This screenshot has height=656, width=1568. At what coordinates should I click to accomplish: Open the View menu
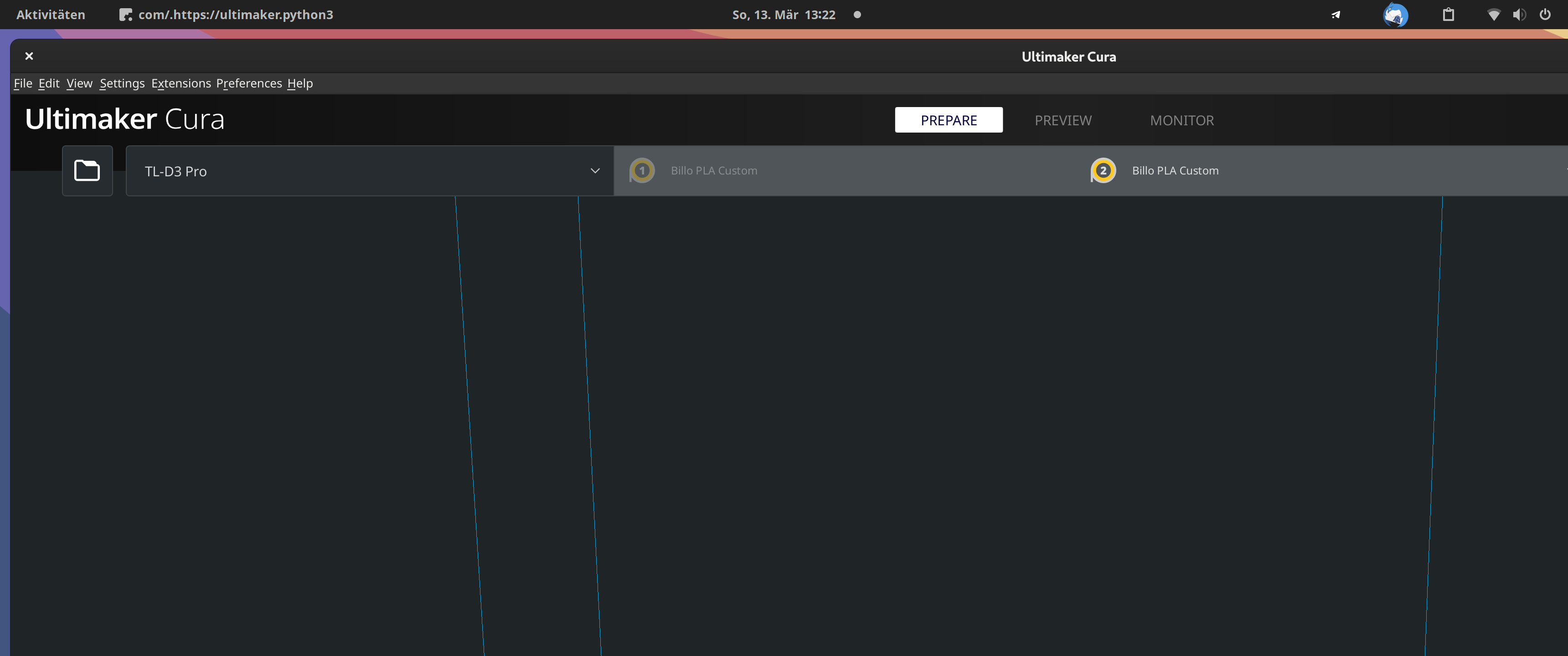tap(79, 83)
